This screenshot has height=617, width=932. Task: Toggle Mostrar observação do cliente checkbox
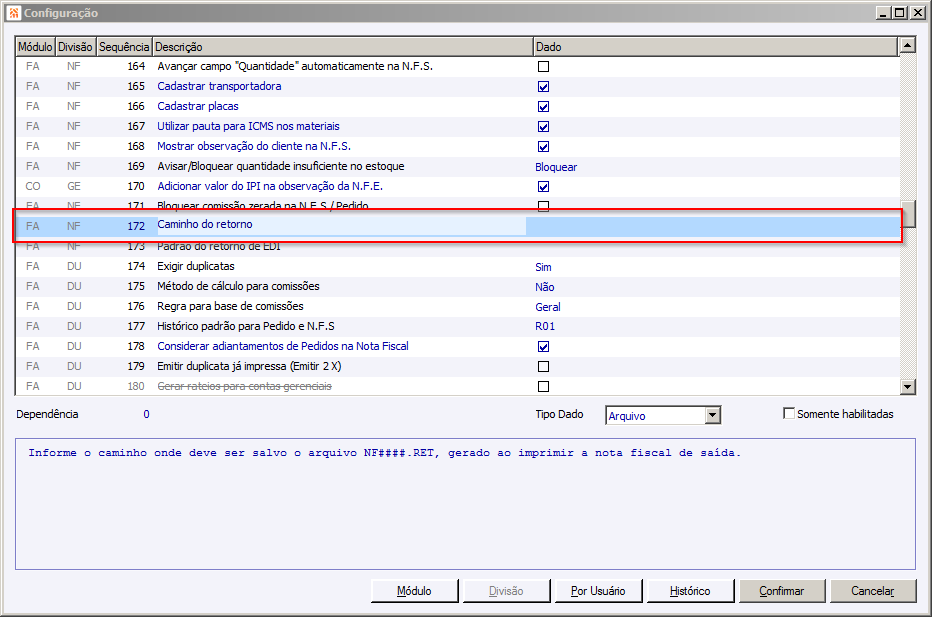[543, 146]
